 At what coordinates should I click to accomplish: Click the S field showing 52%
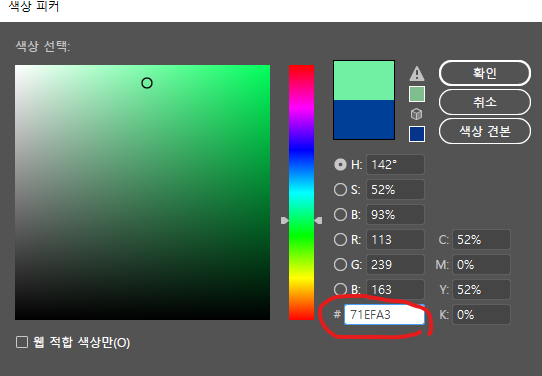pos(395,189)
